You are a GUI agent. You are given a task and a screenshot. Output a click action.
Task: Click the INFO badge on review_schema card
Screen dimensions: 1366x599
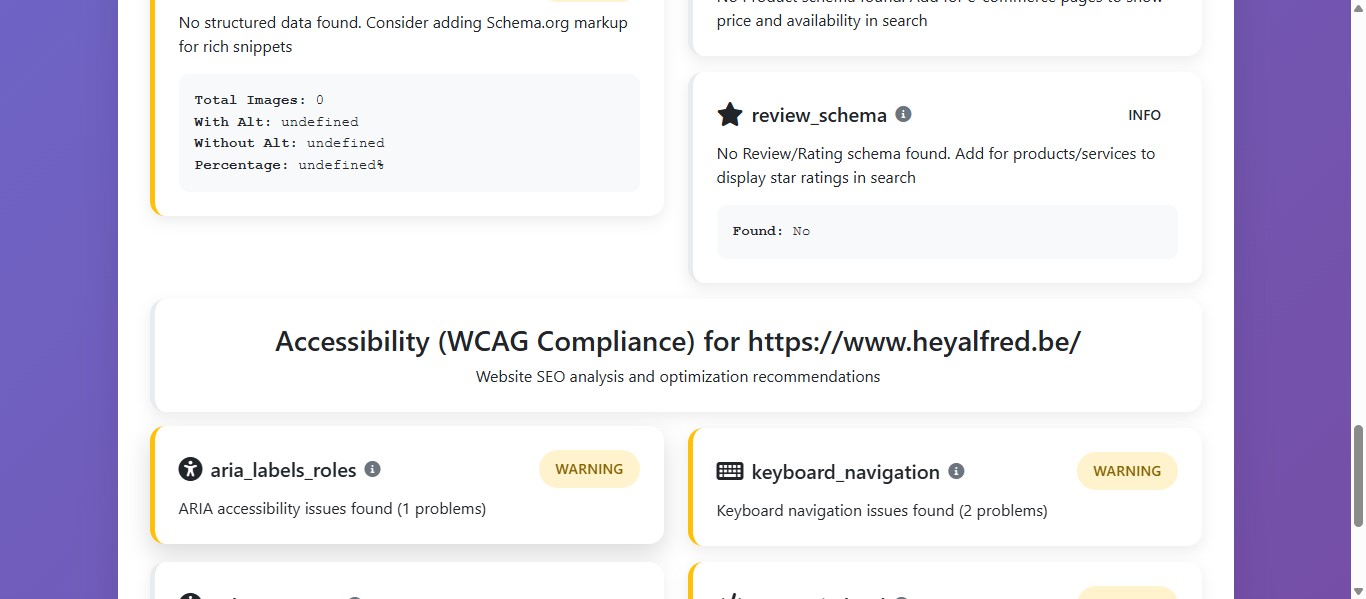[1144, 115]
